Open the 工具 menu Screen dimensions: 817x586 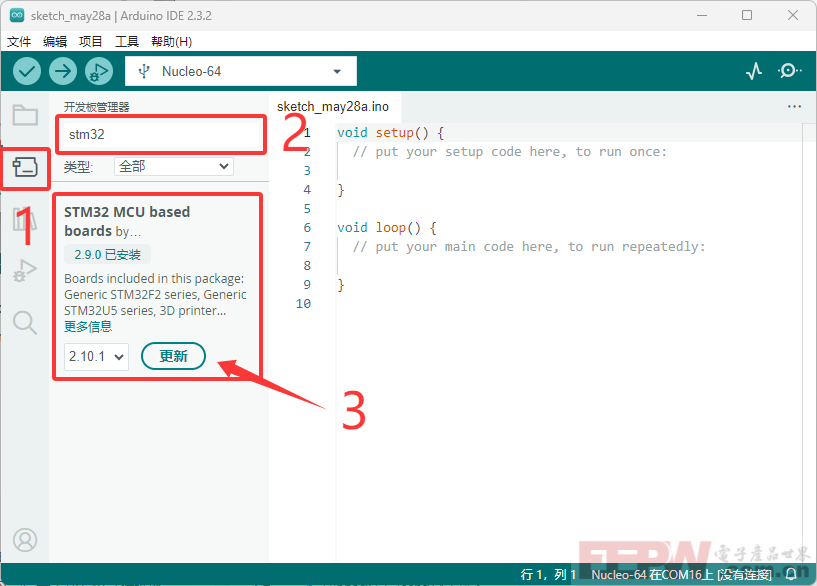click(127, 42)
